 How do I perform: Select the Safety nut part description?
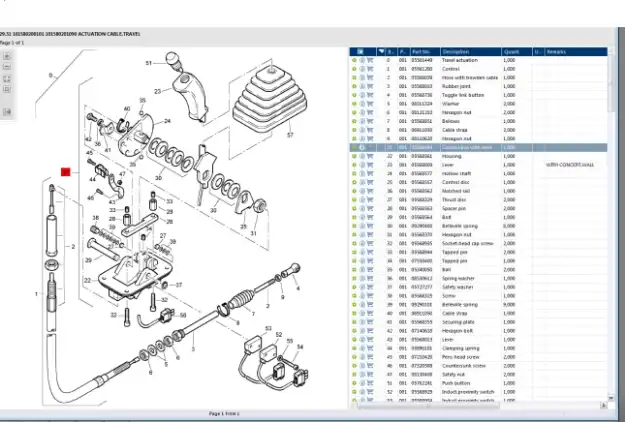(x=456, y=373)
